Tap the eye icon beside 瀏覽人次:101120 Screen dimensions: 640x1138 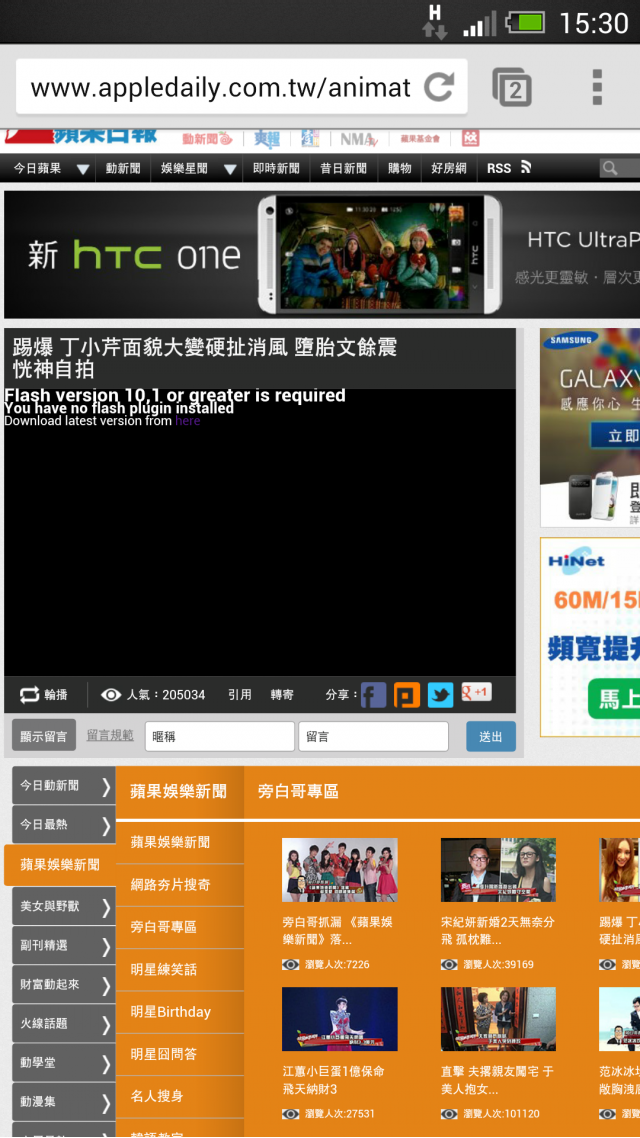450,1113
